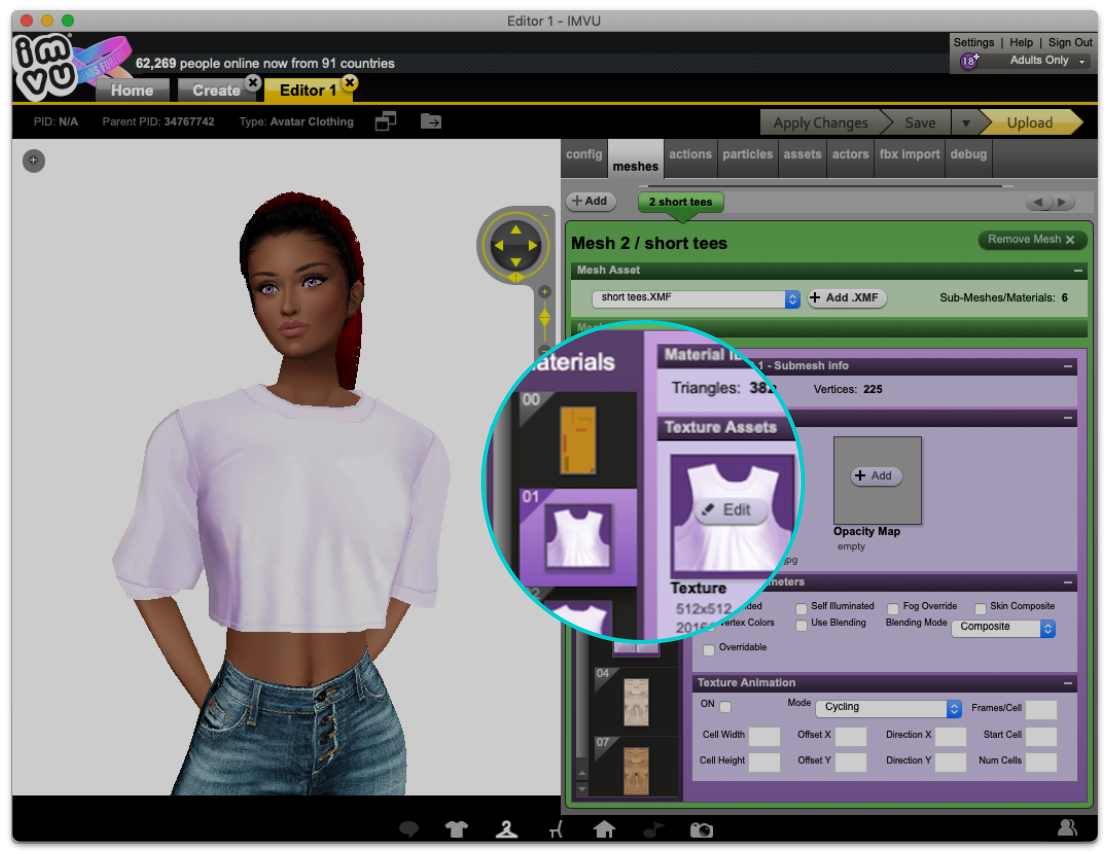
Task: Click the zoom-in plus on camera slider
Action: click(544, 291)
